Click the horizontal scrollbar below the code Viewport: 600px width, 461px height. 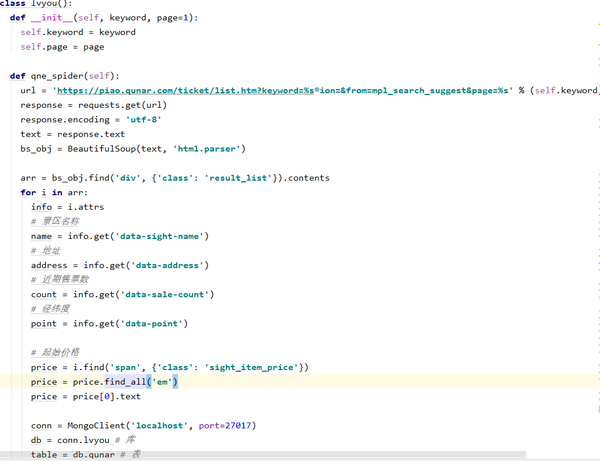click(x=263, y=454)
